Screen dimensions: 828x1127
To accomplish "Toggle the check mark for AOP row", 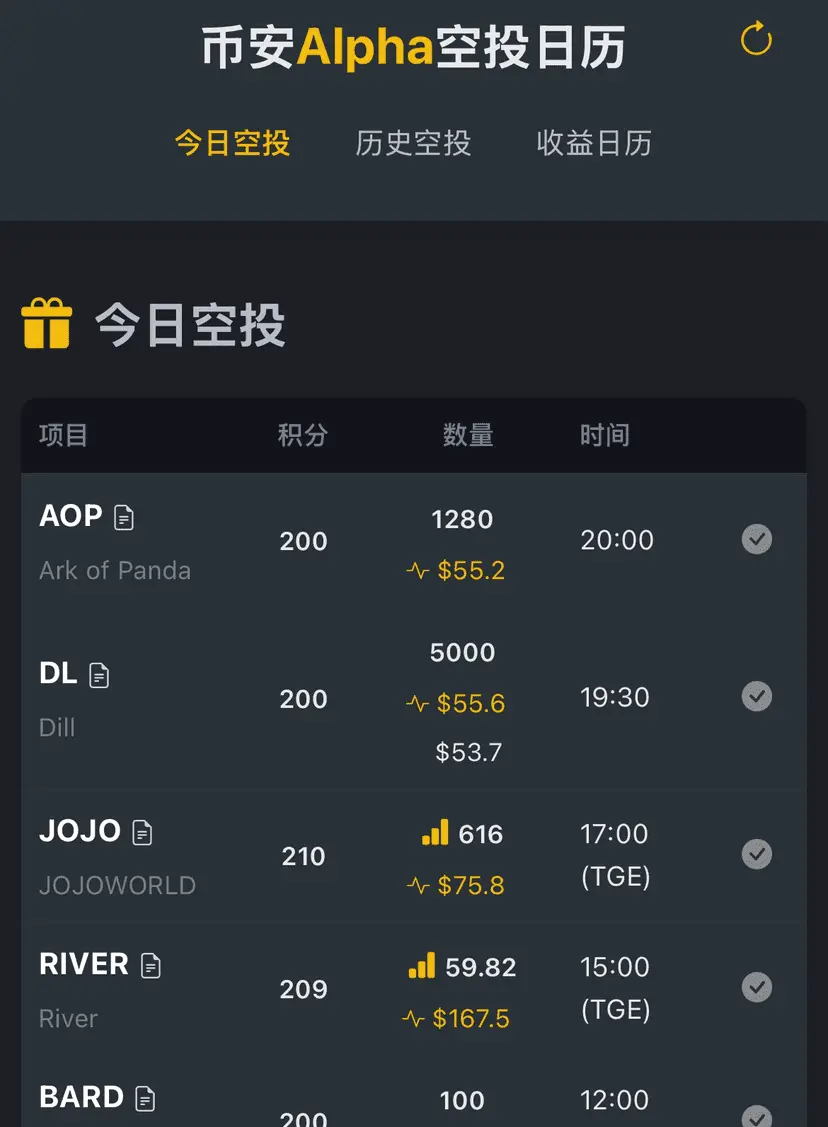I will pyautogui.click(x=757, y=539).
